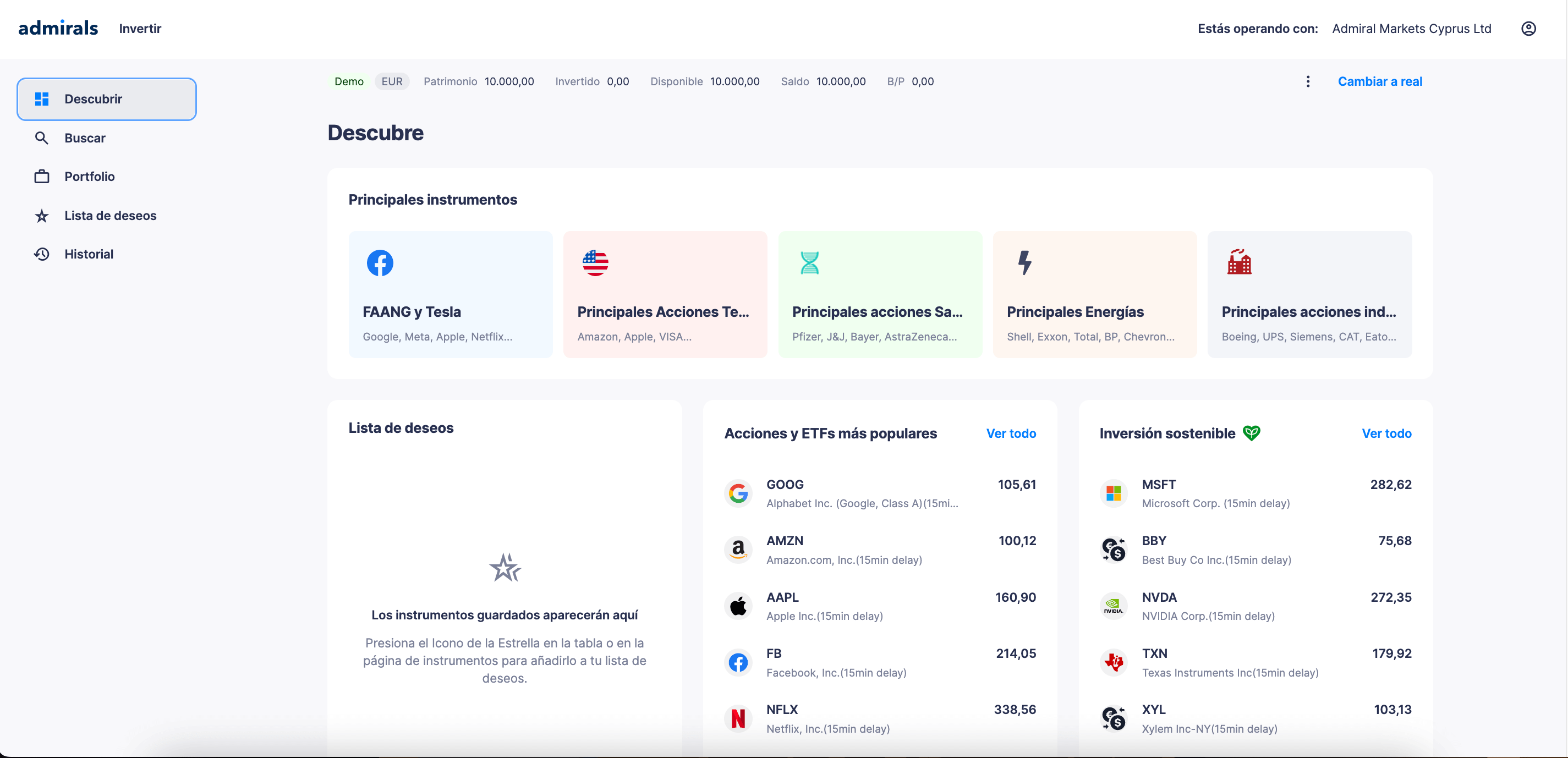
Task: Open the Descubrir sidebar section
Action: pos(107,98)
